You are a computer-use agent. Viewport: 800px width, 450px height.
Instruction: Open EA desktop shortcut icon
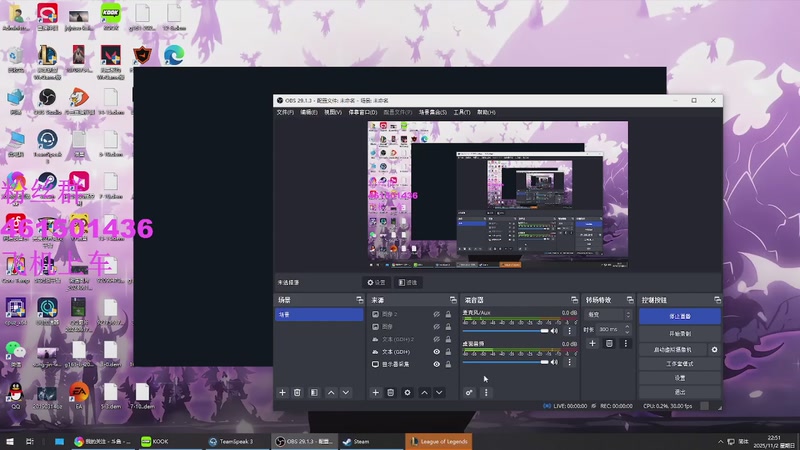[79, 396]
